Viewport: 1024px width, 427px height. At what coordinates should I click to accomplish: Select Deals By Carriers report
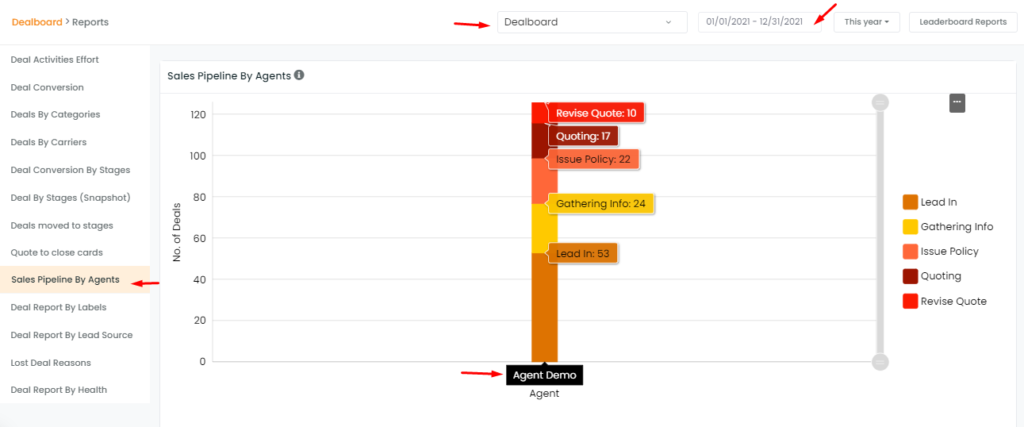tap(48, 142)
